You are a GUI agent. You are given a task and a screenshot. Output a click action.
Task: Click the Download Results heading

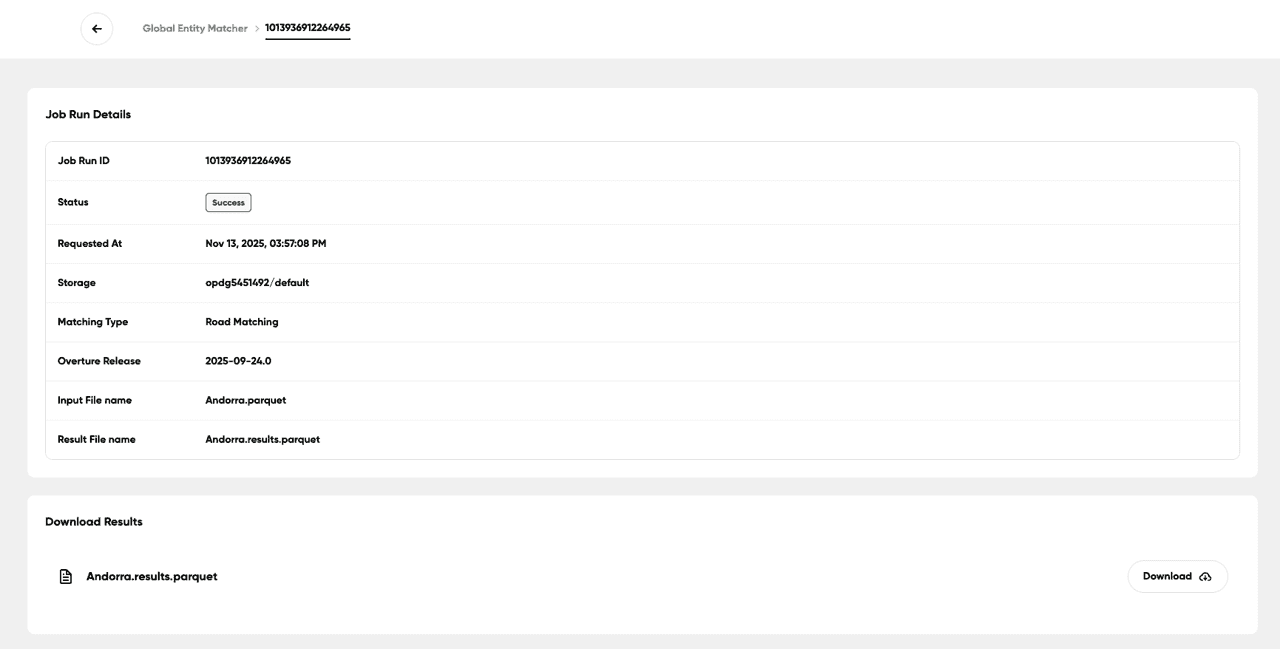coord(94,522)
